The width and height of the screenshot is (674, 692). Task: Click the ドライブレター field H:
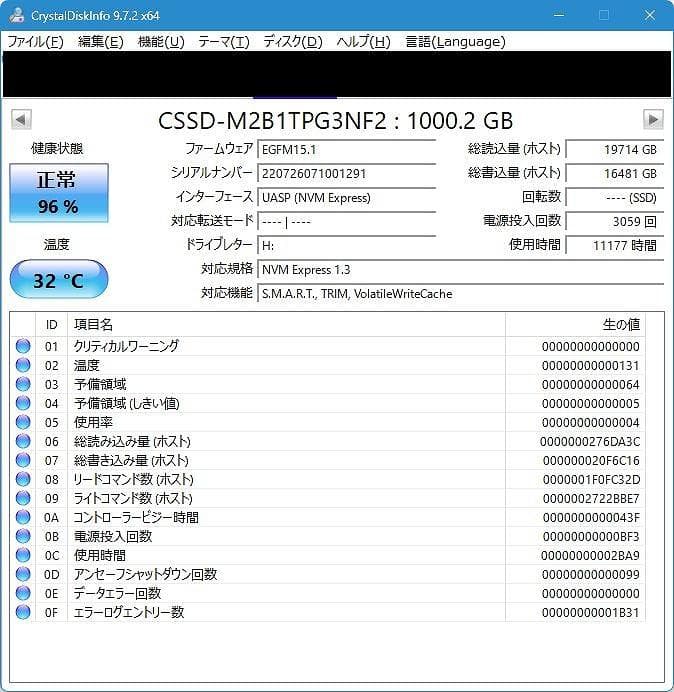[346, 245]
